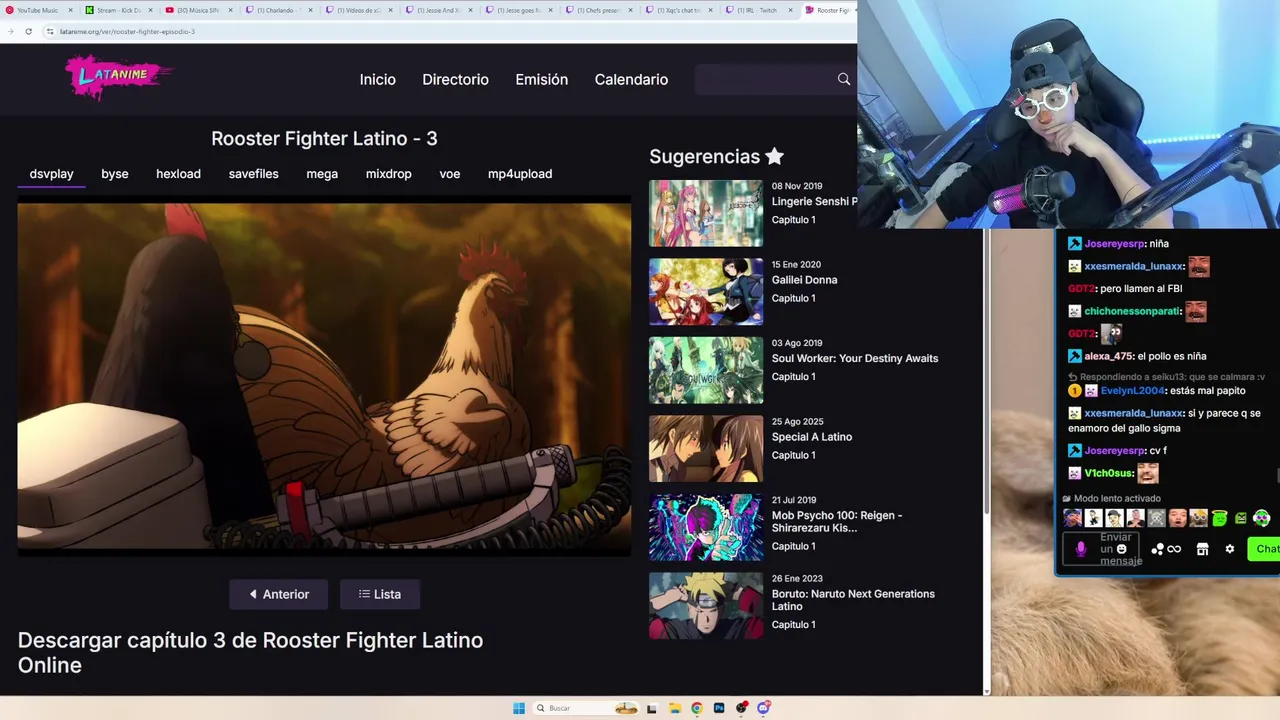Image resolution: width=1280 pixels, height=720 pixels.
Task: Open the Calendario menu item
Action: point(631,80)
